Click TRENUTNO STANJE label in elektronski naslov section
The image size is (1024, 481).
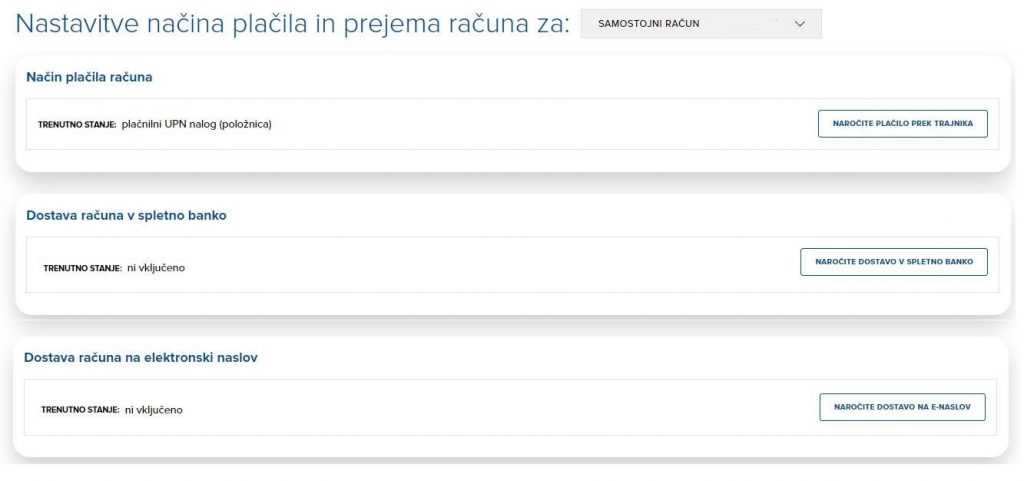80,410
